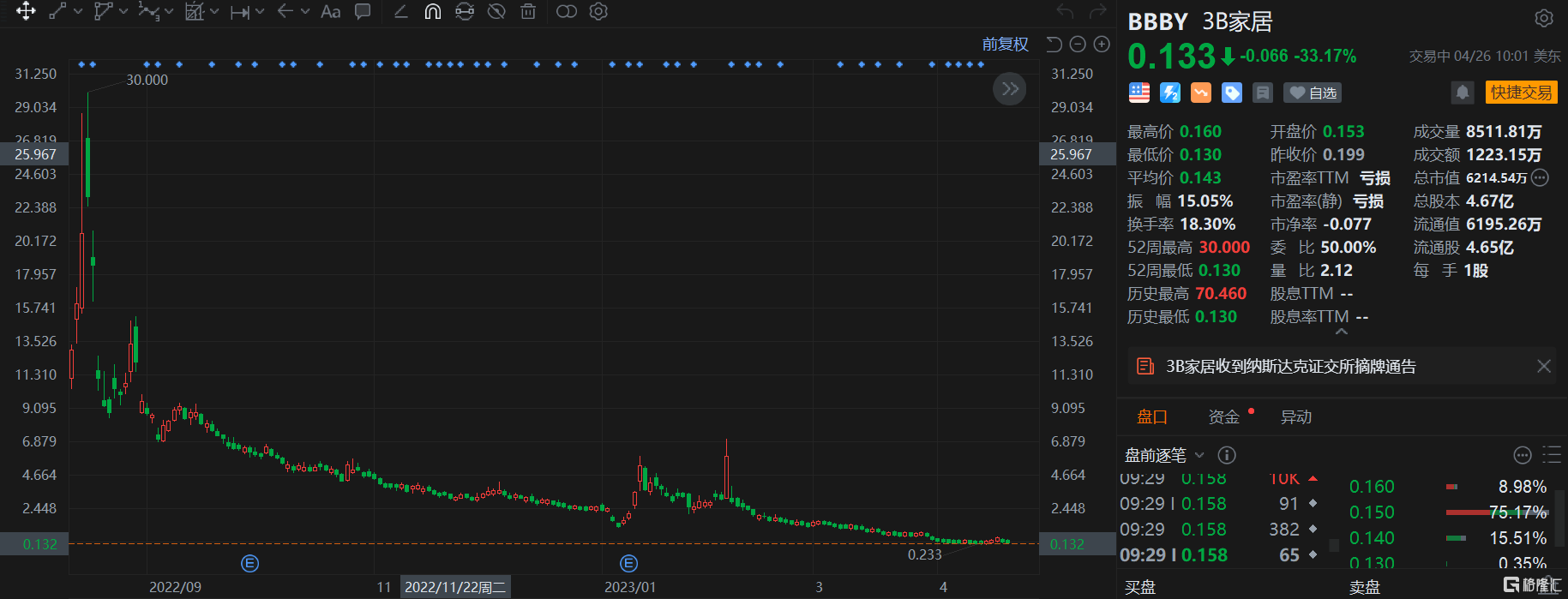Switch to the 盘口 tab
The height and width of the screenshot is (599, 1568).
(1152, 416)
